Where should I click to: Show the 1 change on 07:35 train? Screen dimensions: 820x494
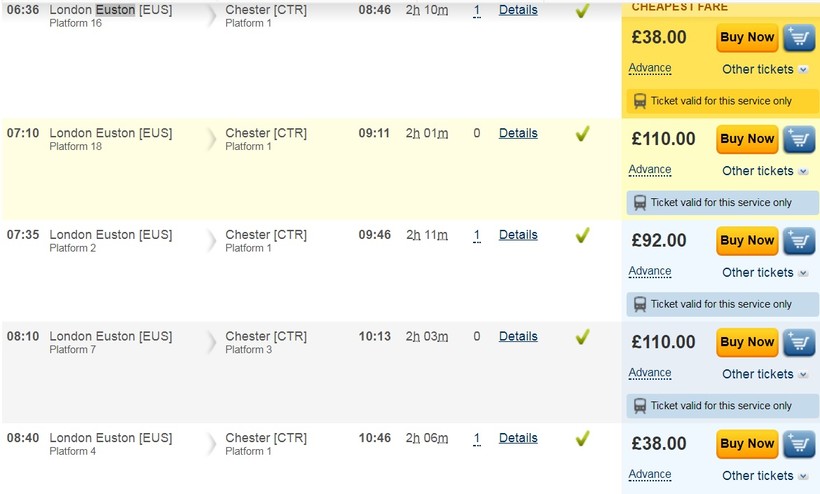(x=477, y=235)
